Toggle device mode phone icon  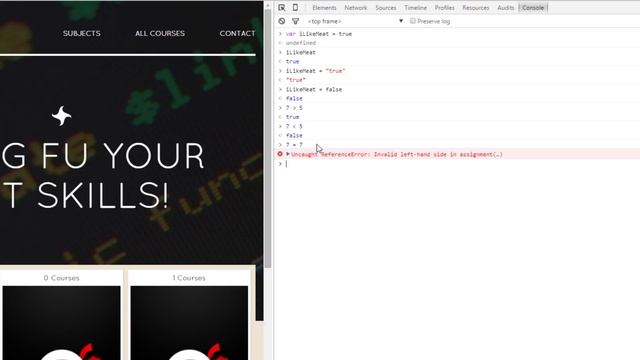pyautogui.click(x=295, y=8)
